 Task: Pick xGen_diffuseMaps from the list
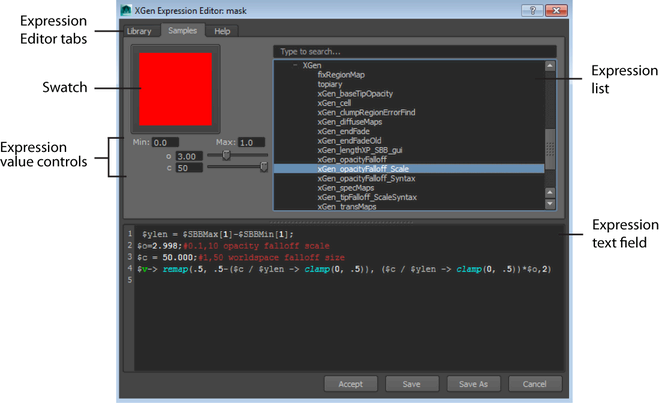[350, 122]
